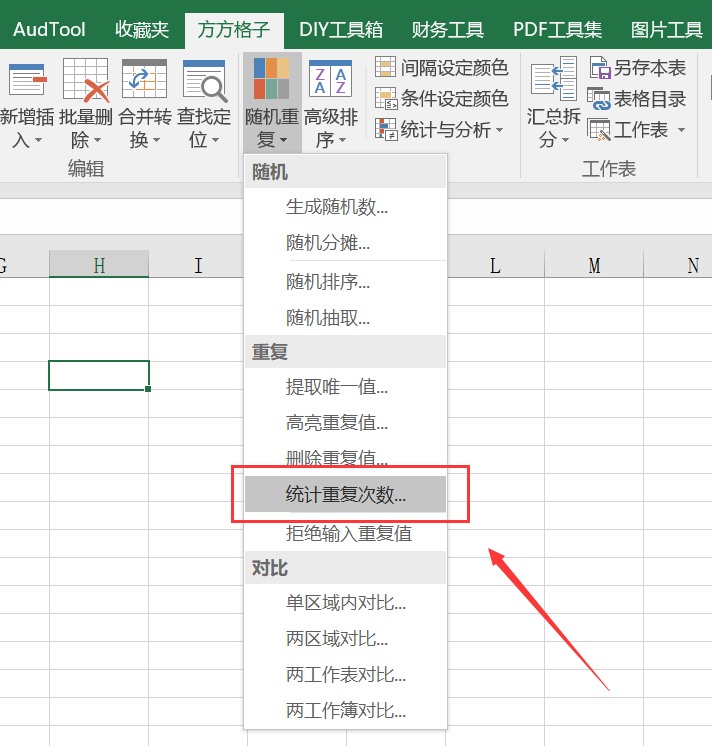Open the DIY工具箱 tab
The width and height of the screenshot is (712, 746).
[x=341, y=30]
